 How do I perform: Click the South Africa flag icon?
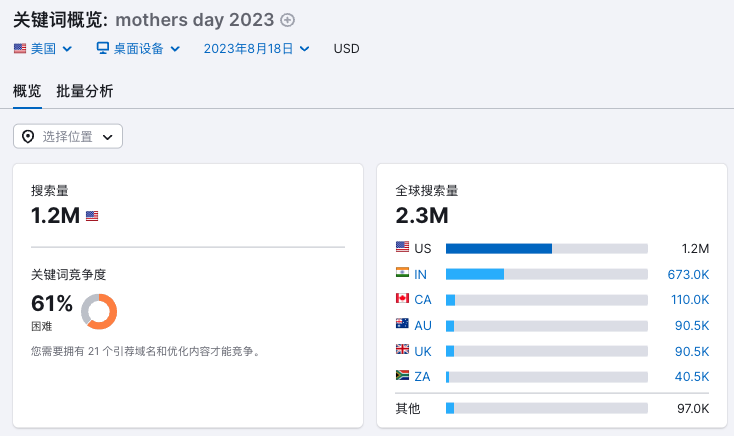tap(403, 376)
